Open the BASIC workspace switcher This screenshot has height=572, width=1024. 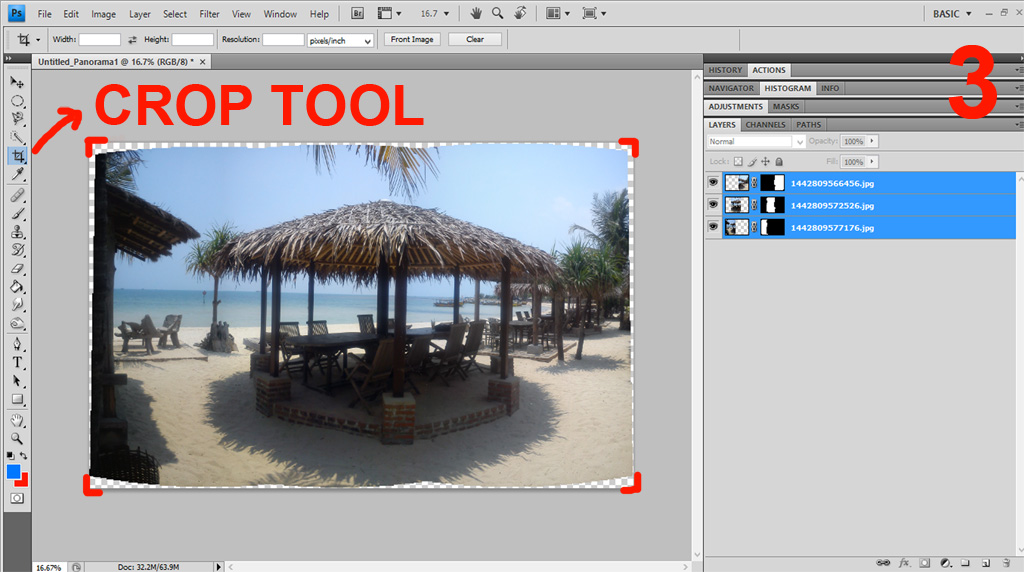click(x=952, y=14)
